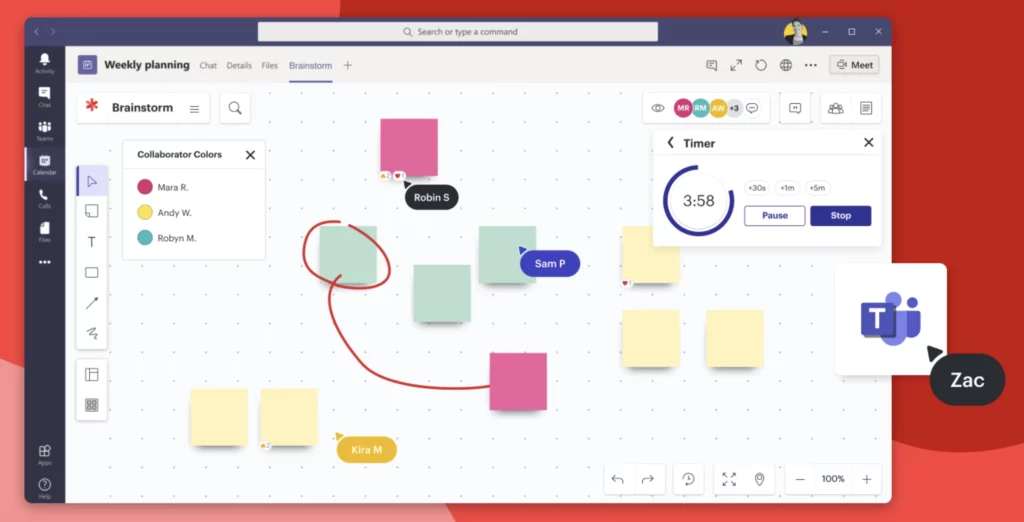Viewport: 1024px width, 522px height.
Task: Open the templates frame tool
Action: click(x=92, y=374)
